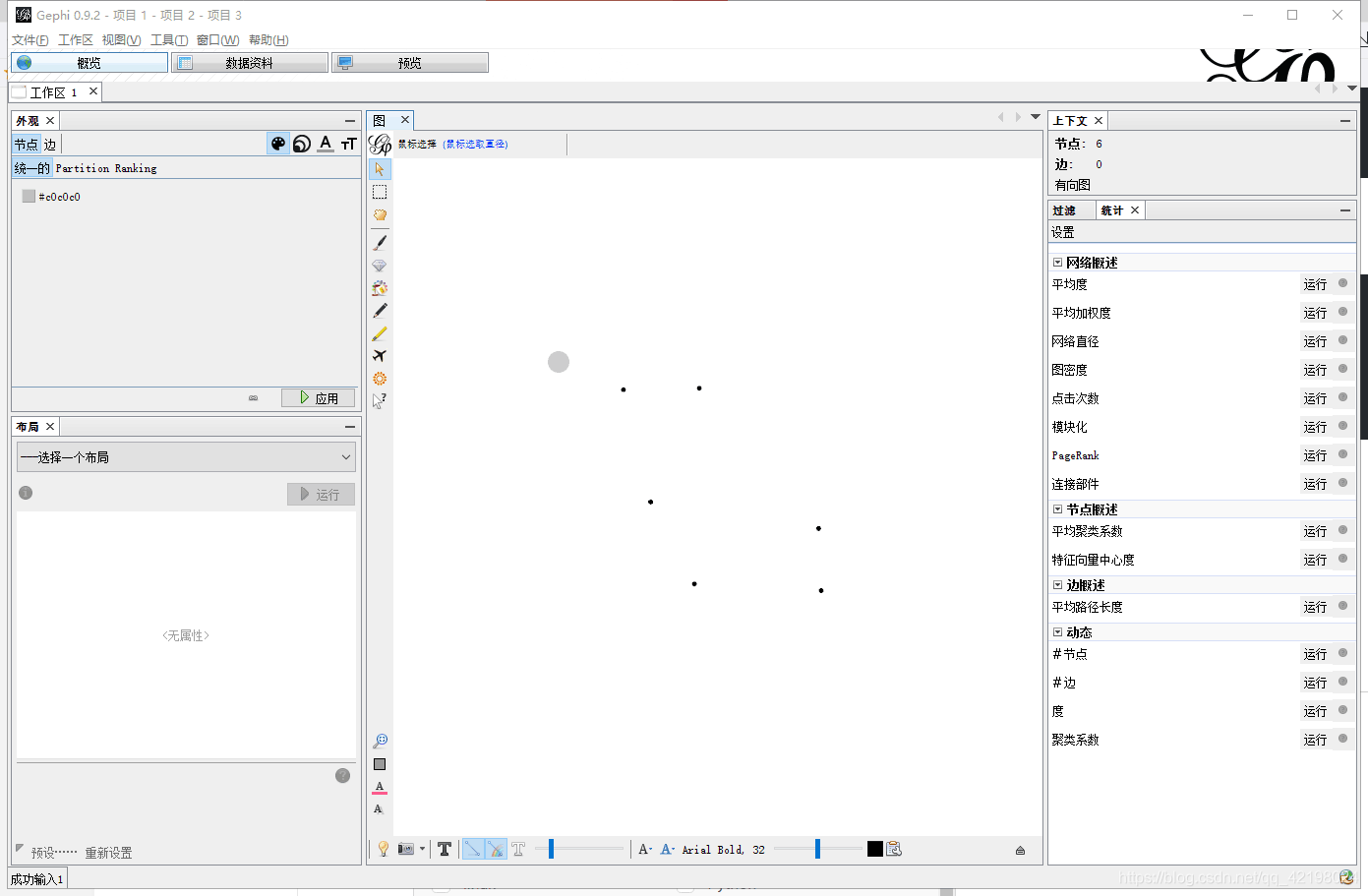Click the reset label colors icon
The image size is (1368, 896).
[380, 787]
